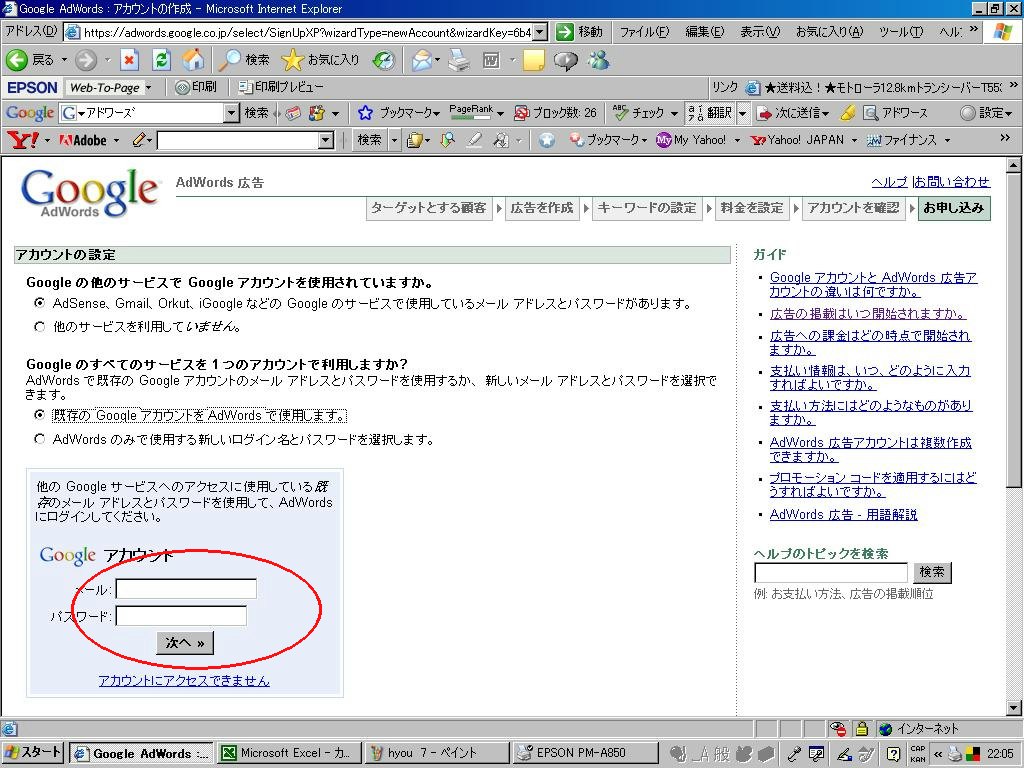
Task: Select radio 既存の Google アカウントを AdWords で使用
Action: 40,415
